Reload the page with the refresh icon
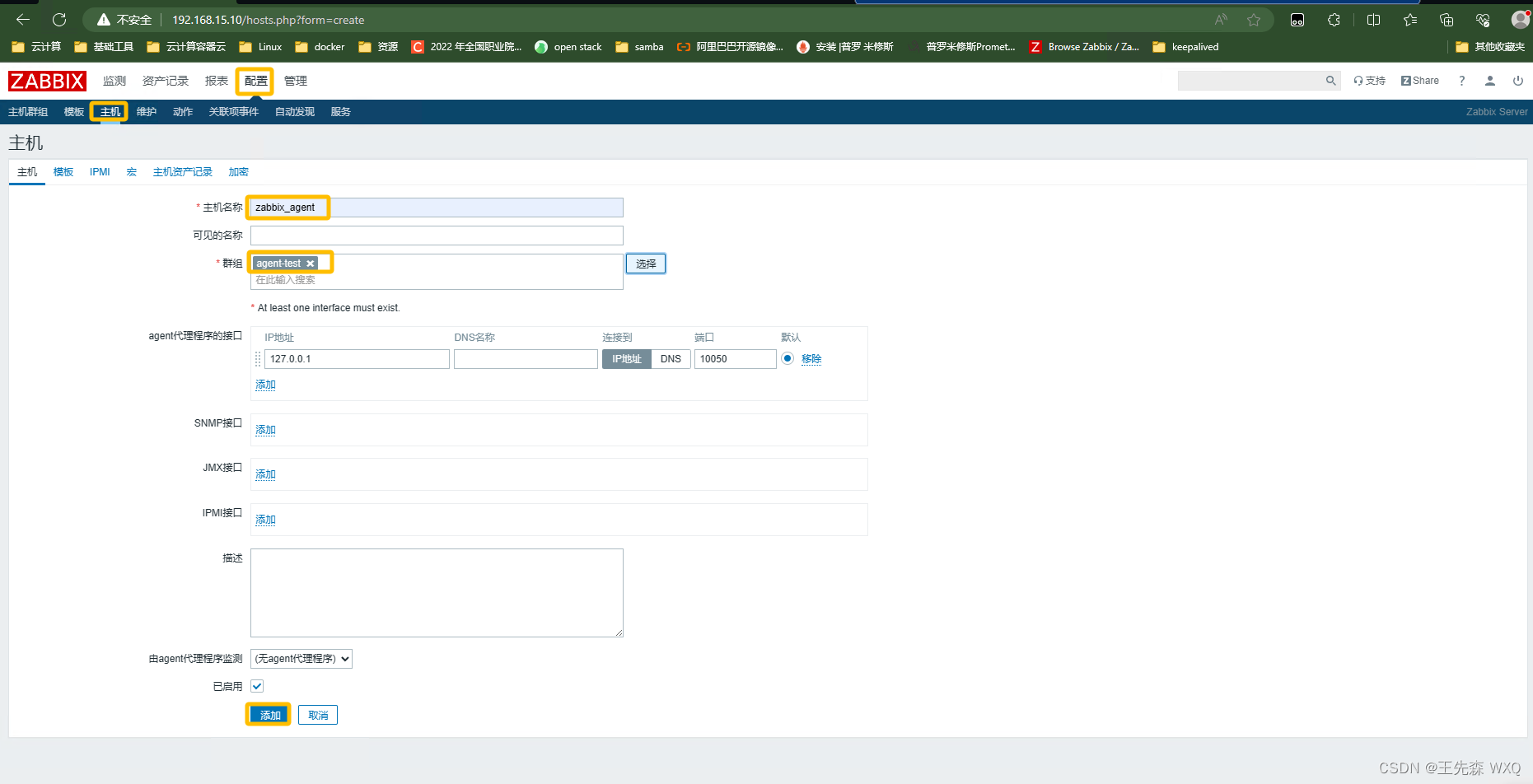Image resolution: width=1533 pixels, height=784 pixels. pos(59,20)
